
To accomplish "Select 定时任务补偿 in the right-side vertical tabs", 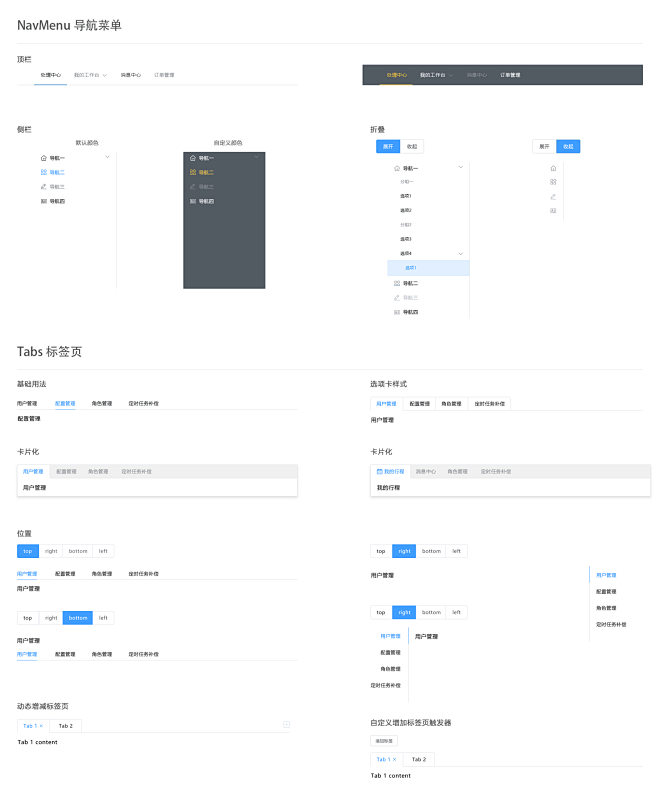I will coord(611,624).
